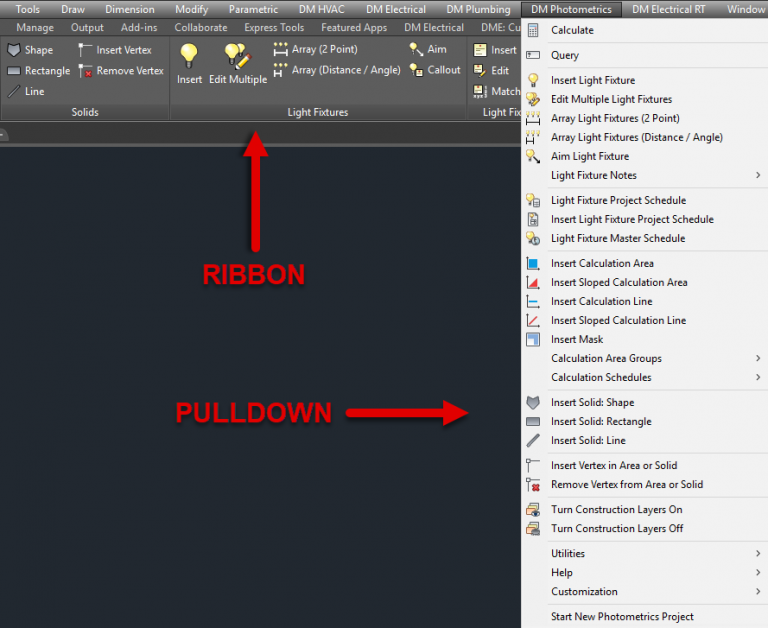768x628 pixels.
Task: Click Array Light Fixtures (Distance / Angle) menu icon
Action: point(533,138)
